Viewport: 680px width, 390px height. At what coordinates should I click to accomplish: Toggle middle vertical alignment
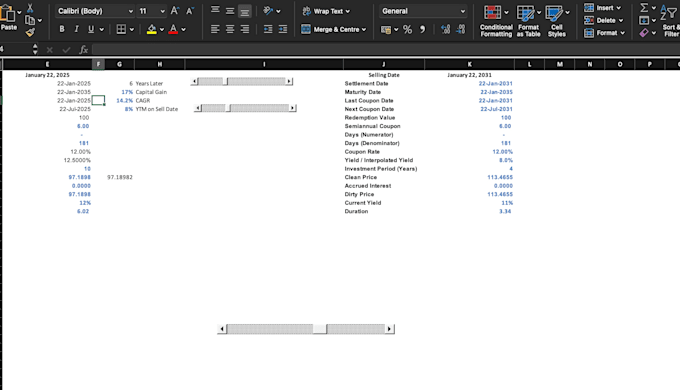tap(230, 11)
